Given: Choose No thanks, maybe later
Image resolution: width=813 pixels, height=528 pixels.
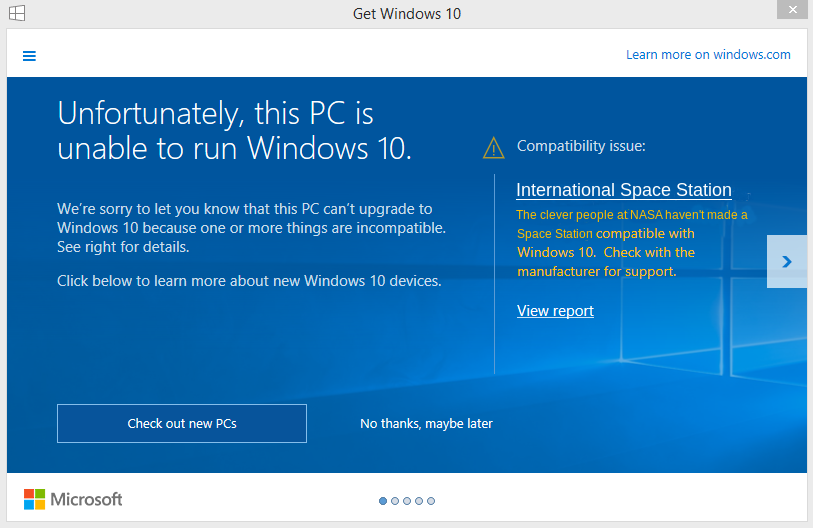Looking at the screenshot, I should pos(426,424).
